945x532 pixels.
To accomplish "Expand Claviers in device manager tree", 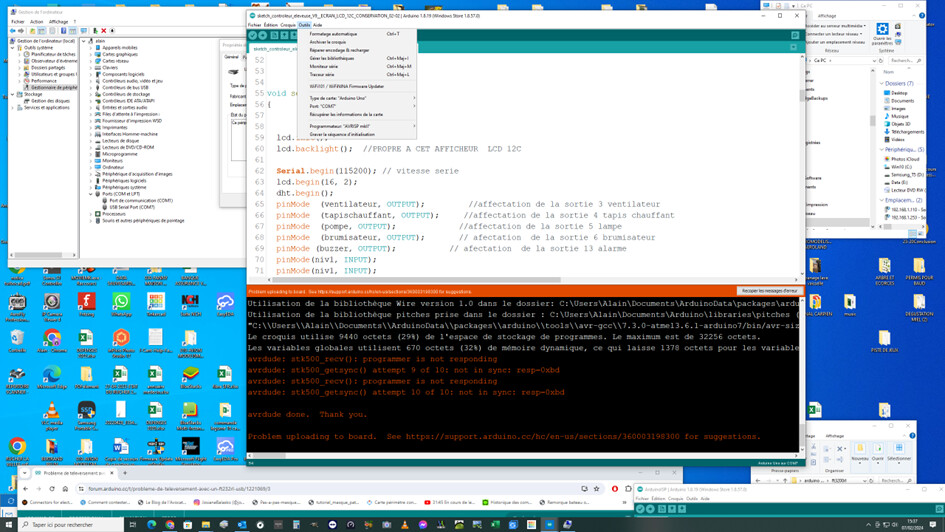I will (91, 67).
